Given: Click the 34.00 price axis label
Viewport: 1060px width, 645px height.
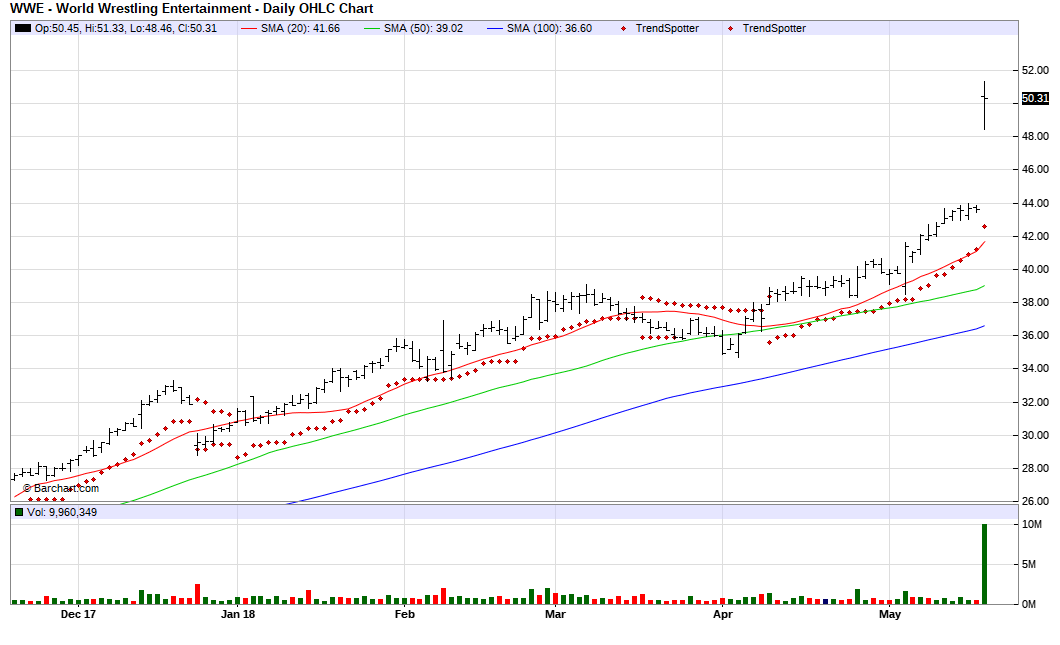Looking at the screenshot, I should [1035, 369].
